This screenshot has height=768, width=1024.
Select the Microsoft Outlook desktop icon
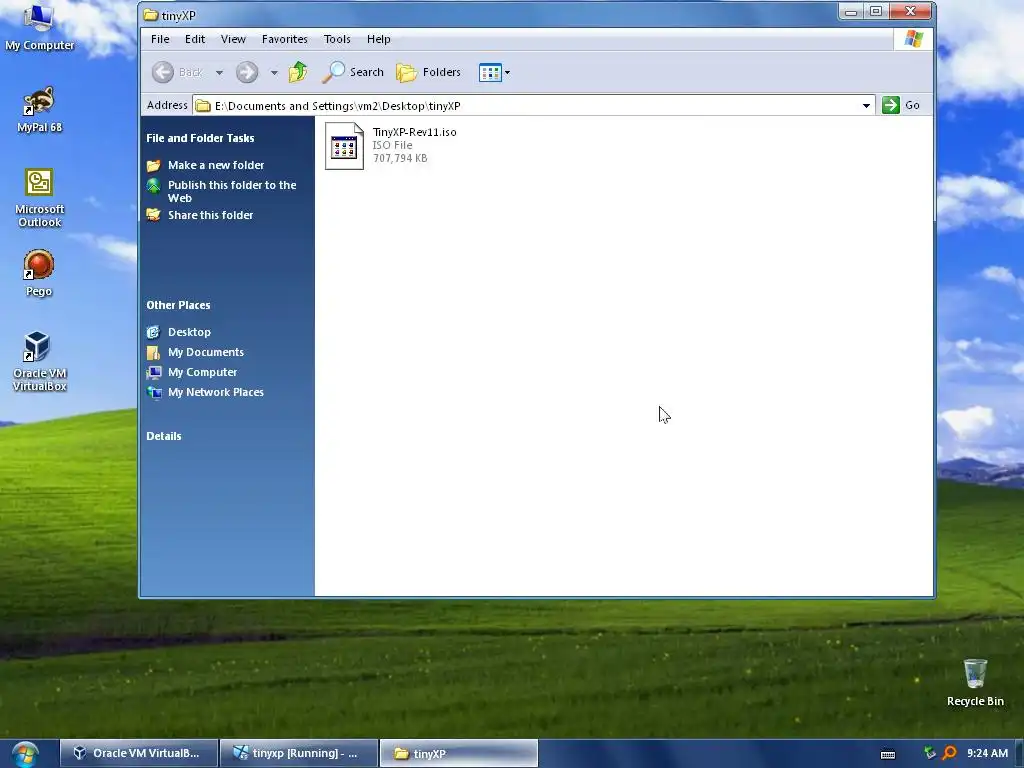click(x=39, y=198)
